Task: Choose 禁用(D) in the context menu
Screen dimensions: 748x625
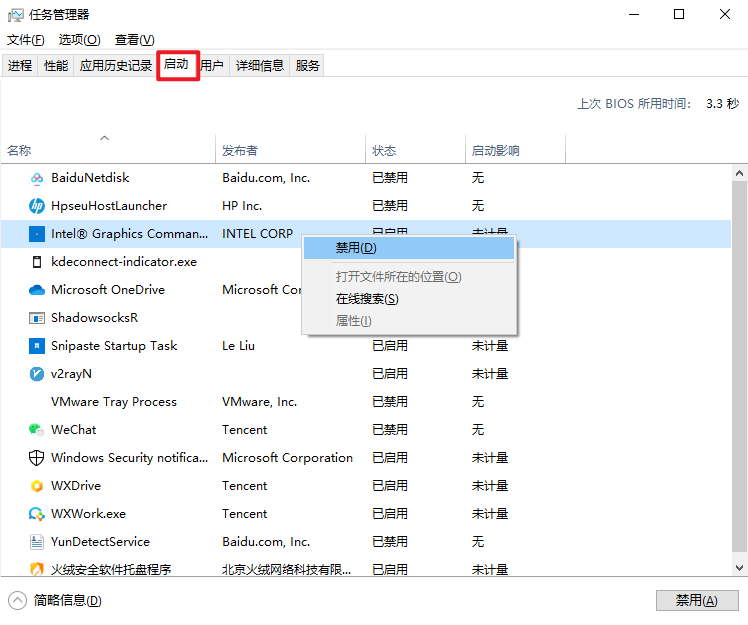Action: [x=409, y=248]
